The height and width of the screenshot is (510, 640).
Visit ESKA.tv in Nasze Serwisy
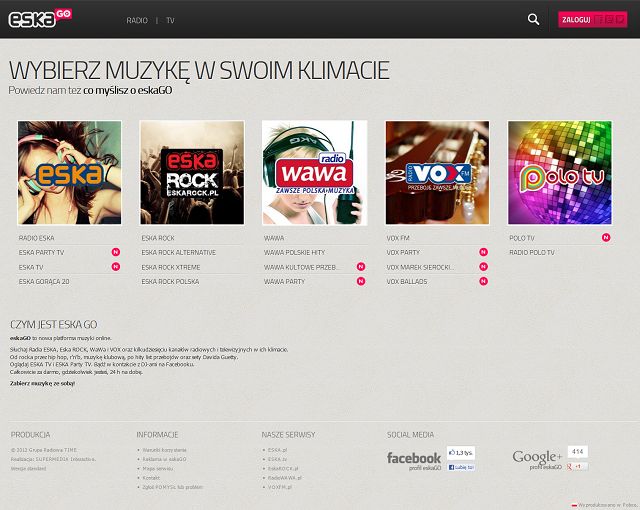[278, 459]
